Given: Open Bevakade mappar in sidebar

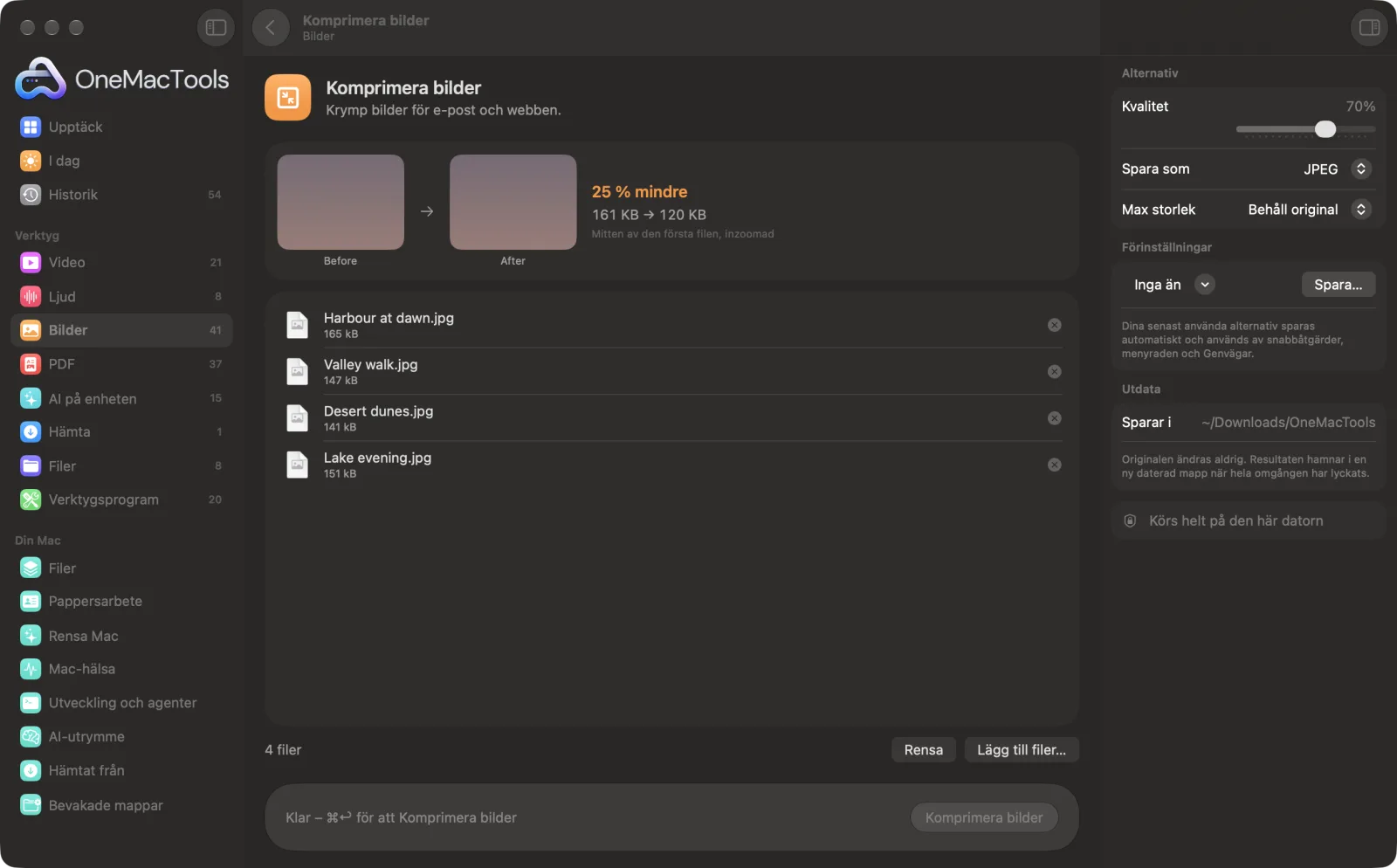Looking at the screenshot, I should (x=121, y=805).
